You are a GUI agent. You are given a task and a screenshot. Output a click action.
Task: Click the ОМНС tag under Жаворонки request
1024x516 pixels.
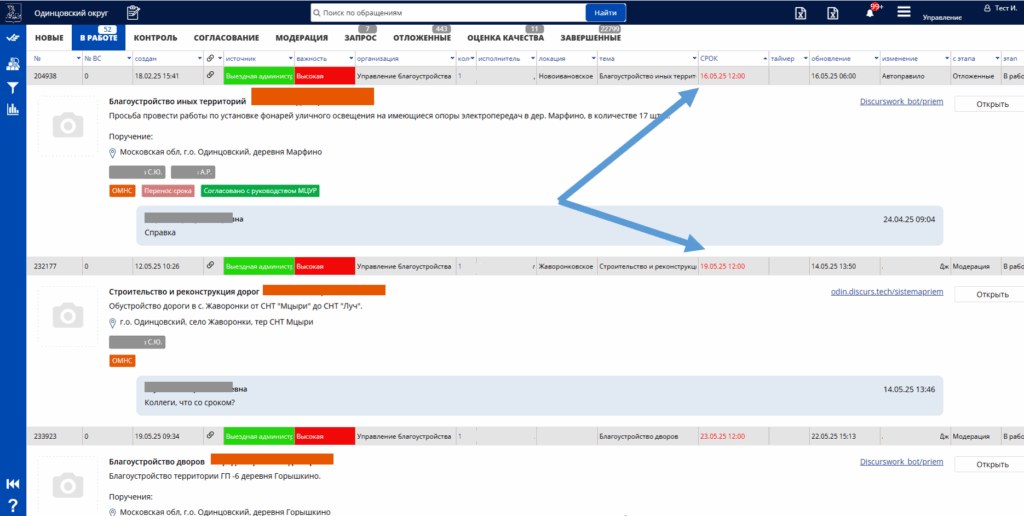pyautogui.click(x=122, y=361)
